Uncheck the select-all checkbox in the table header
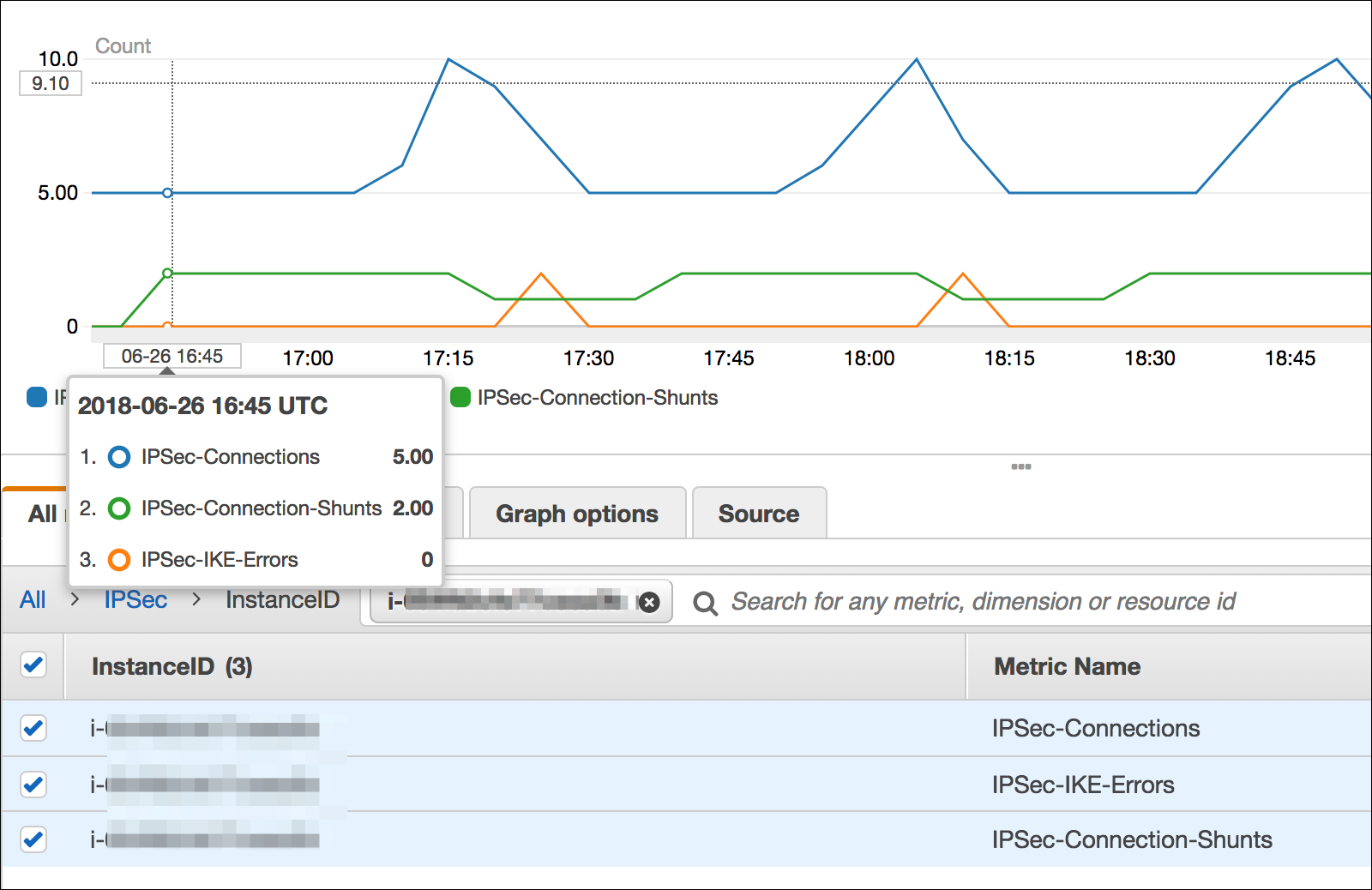The width and height of the screenshot is (1372, 890). tap(33, 665)
